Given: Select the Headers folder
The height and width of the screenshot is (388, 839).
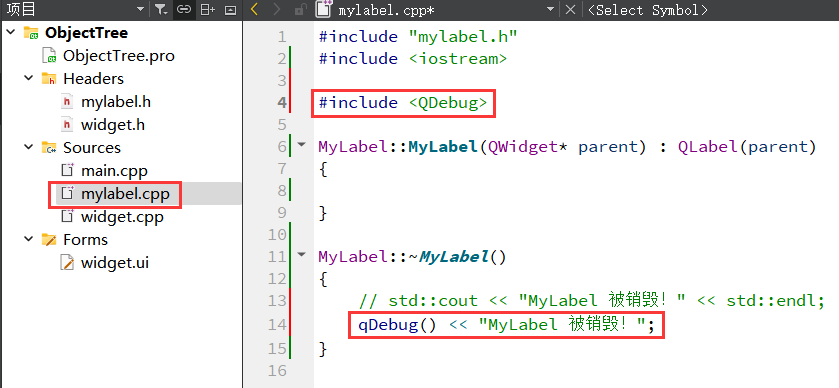Looking at the screenshot, I should click(x=94, y=79).
